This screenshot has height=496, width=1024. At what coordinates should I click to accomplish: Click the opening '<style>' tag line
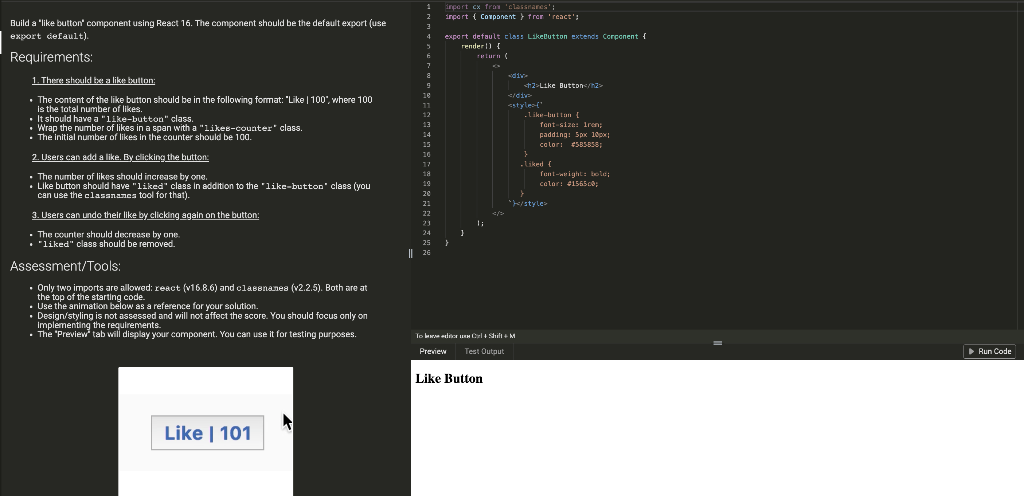click(x=526, y=105)
